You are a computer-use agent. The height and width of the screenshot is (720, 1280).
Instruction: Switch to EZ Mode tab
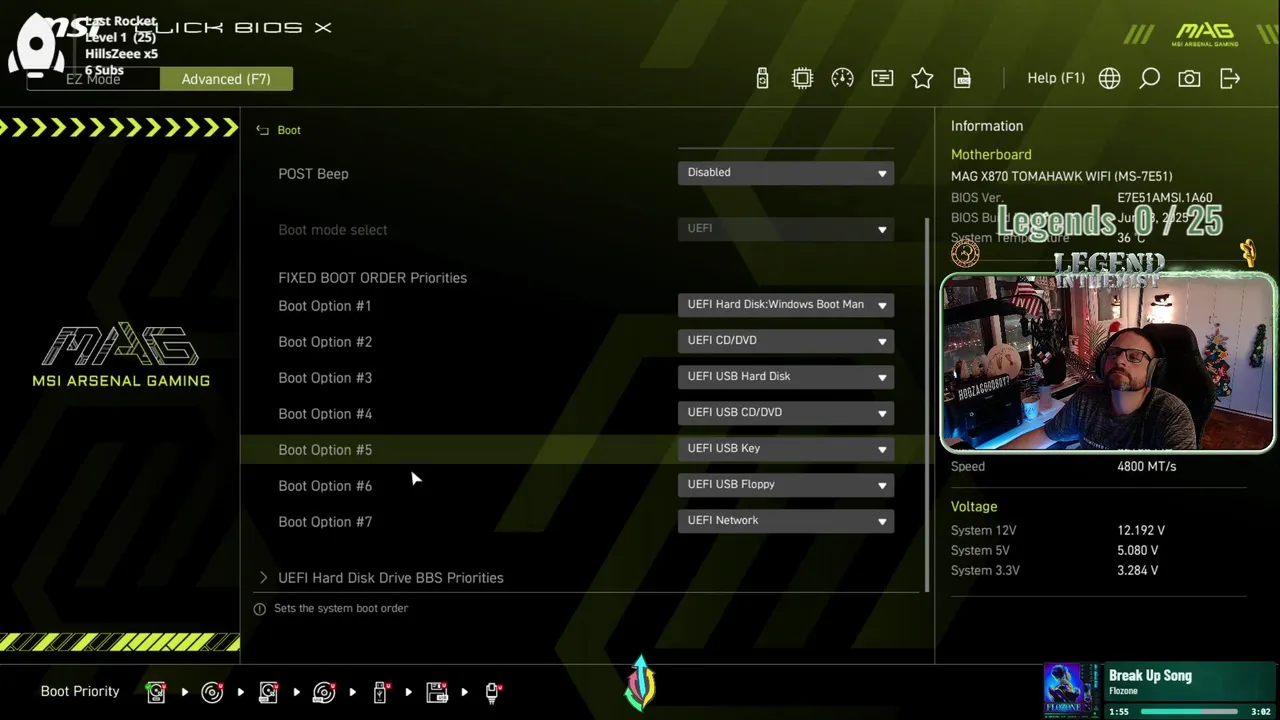point(93,79)
